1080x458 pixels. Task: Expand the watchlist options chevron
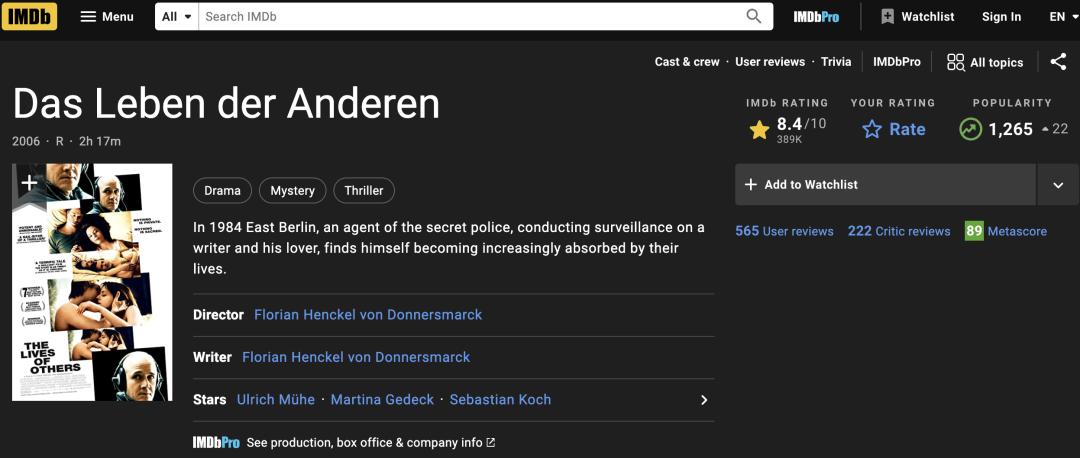(x=1058, y=185)
